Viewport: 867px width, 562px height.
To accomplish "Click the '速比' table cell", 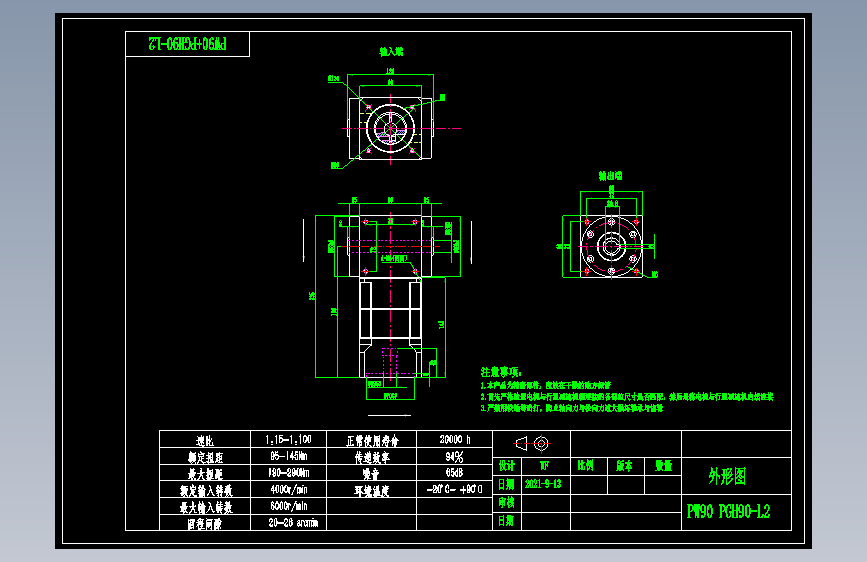I will coord(205,440).
